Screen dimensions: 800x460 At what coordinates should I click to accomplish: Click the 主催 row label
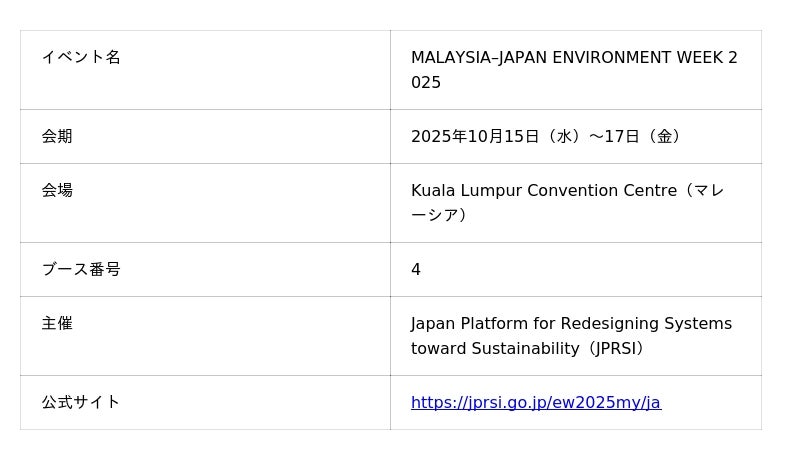(57, 324)
